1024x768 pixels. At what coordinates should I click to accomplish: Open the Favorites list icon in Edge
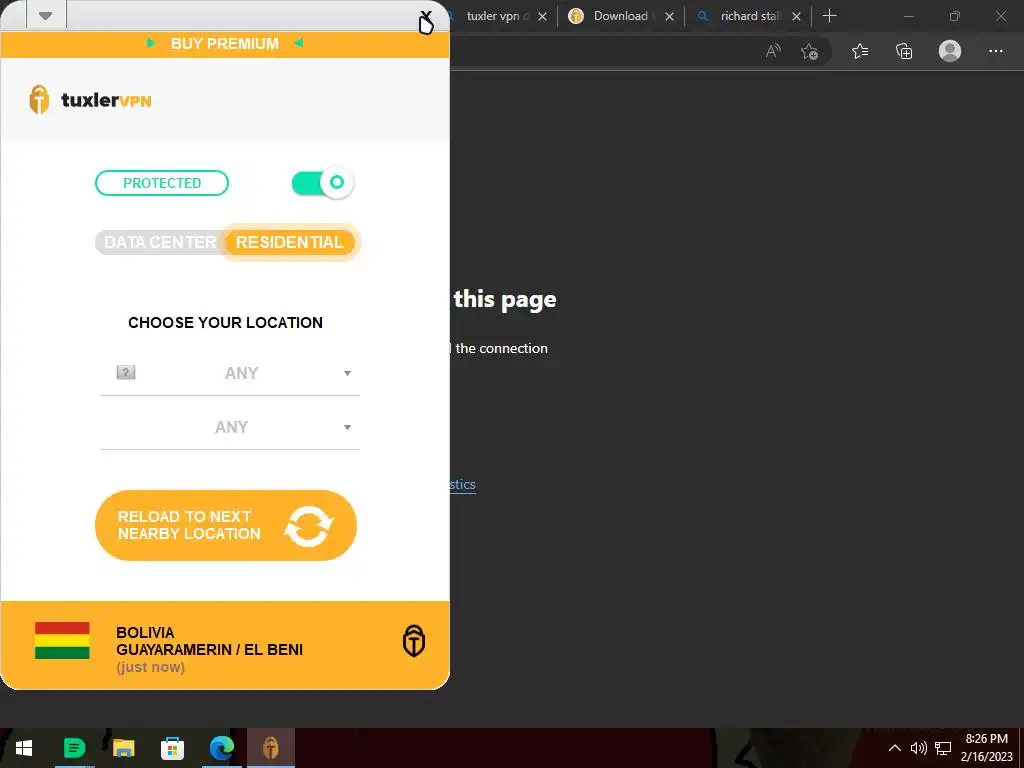point(860,51)
